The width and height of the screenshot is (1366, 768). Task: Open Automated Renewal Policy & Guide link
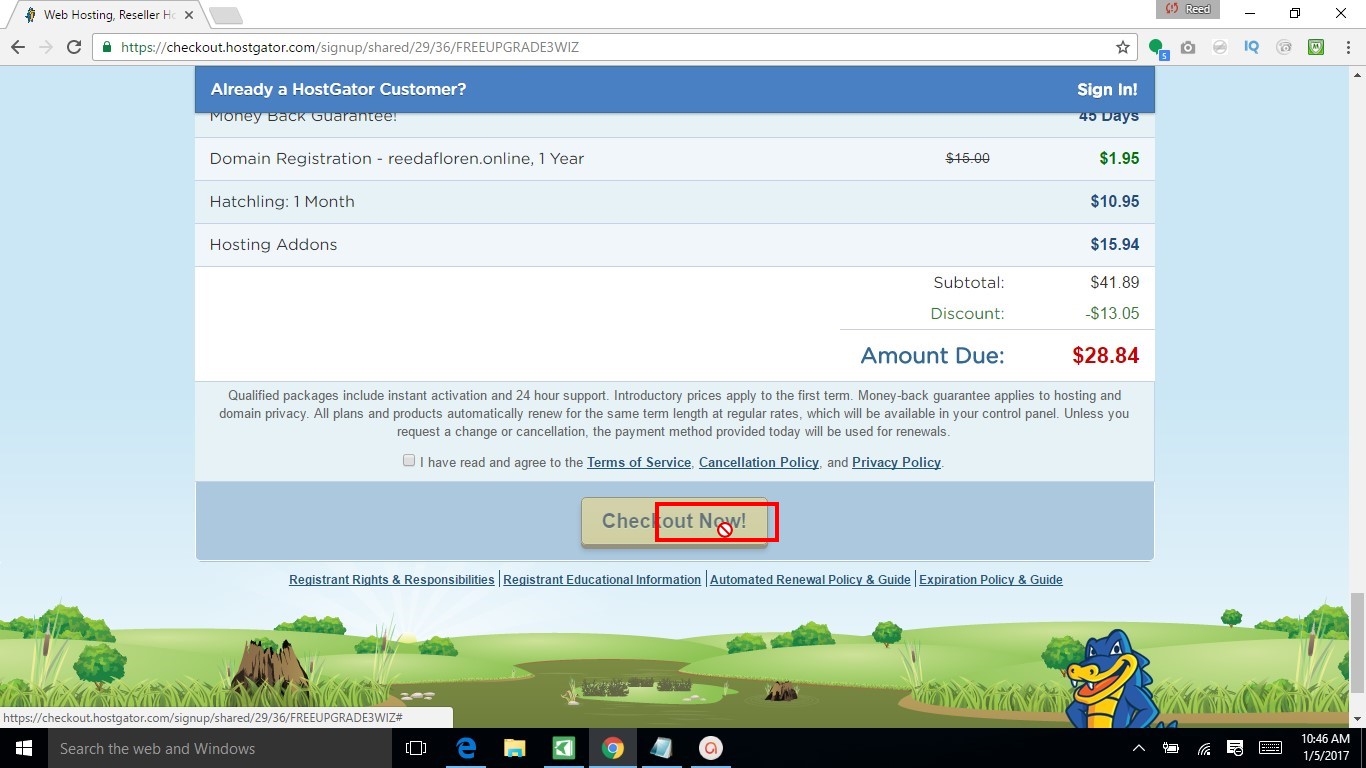[810, 580]
